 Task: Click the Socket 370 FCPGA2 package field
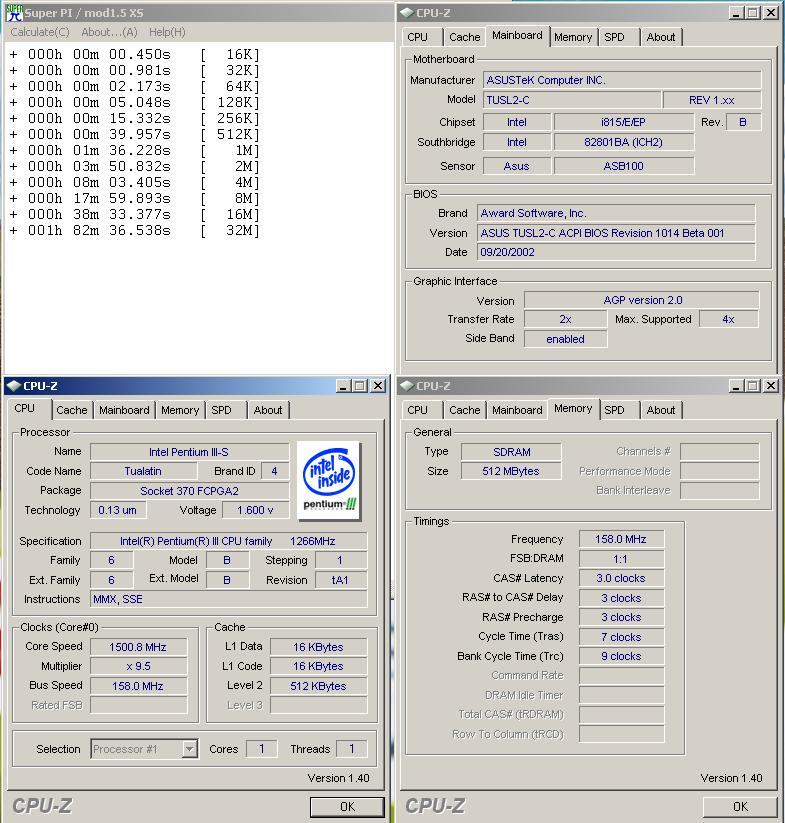(189, 491)
